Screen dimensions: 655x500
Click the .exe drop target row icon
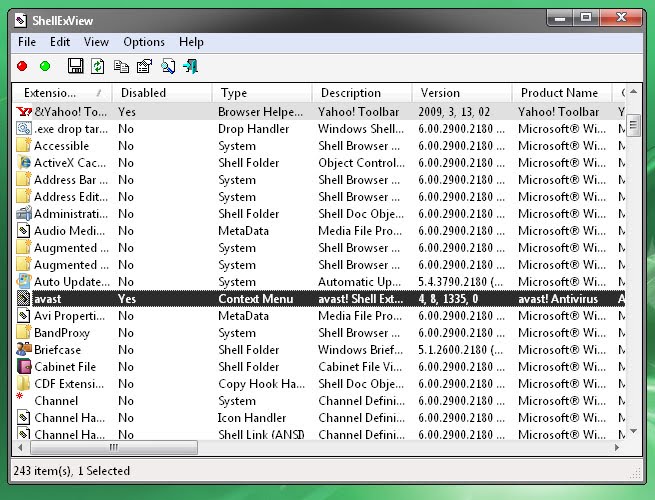(24, 128)
